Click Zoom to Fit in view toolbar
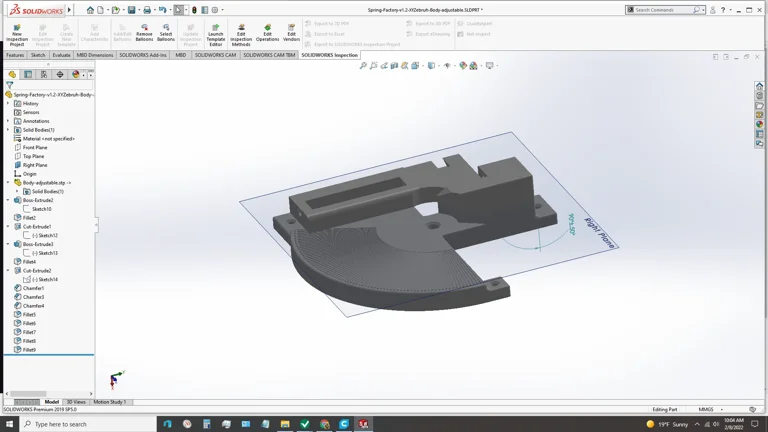Image resolution: width=768 pixels, height=432 pixels. [x=363, y=66]
